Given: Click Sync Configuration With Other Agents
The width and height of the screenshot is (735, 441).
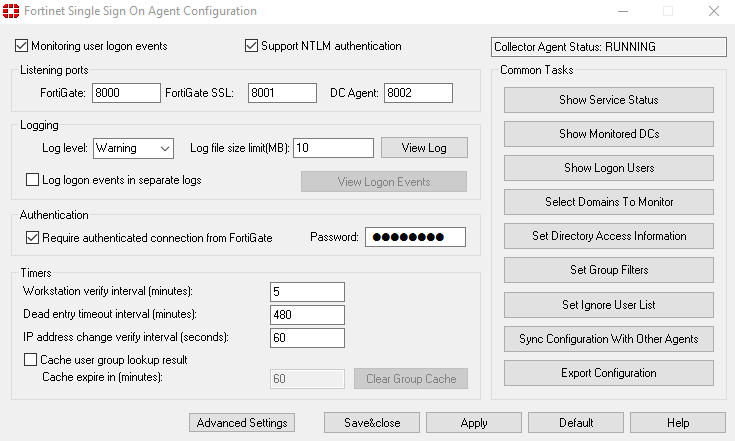Looking at the screenshot, I should 609,339.
